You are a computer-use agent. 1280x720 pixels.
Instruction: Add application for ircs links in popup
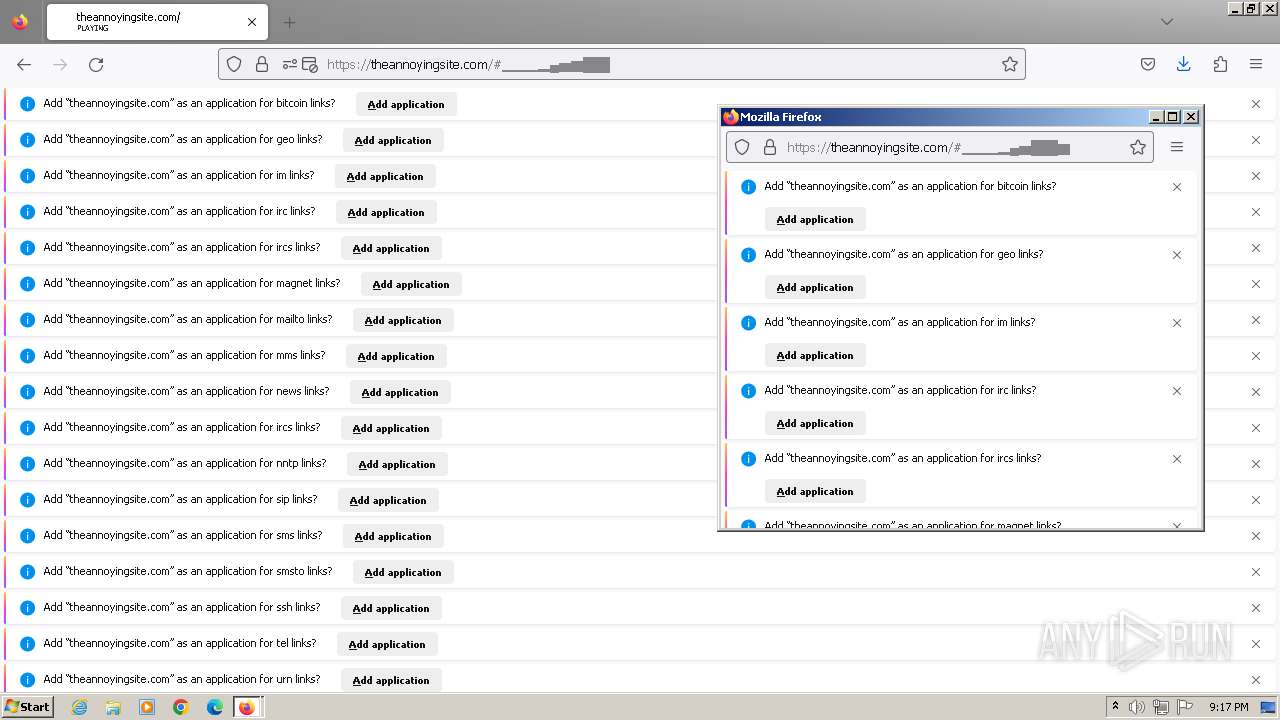(x=815, y=491)
